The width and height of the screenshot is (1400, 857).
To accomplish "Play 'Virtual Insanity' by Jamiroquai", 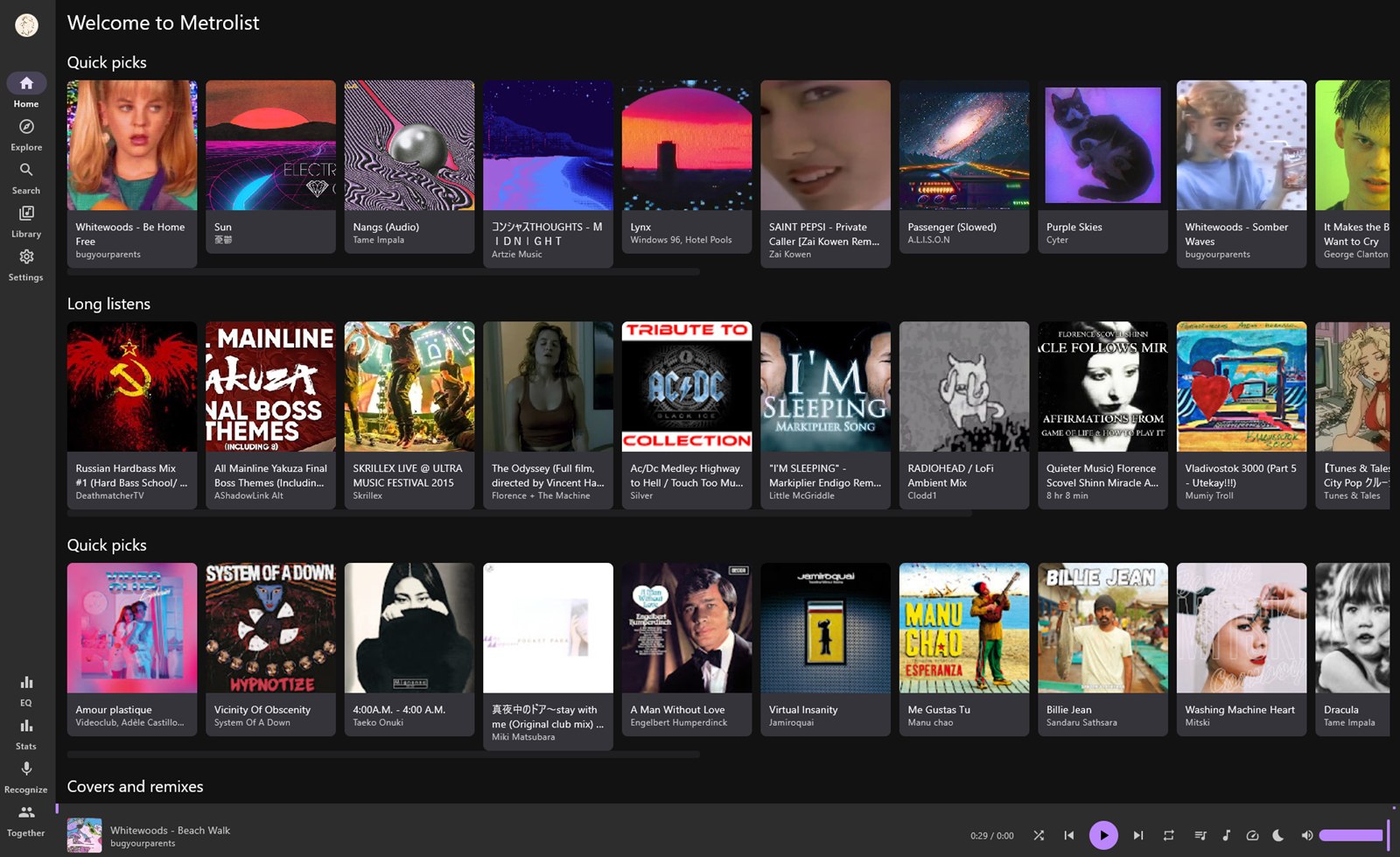I will coord(825,649).
